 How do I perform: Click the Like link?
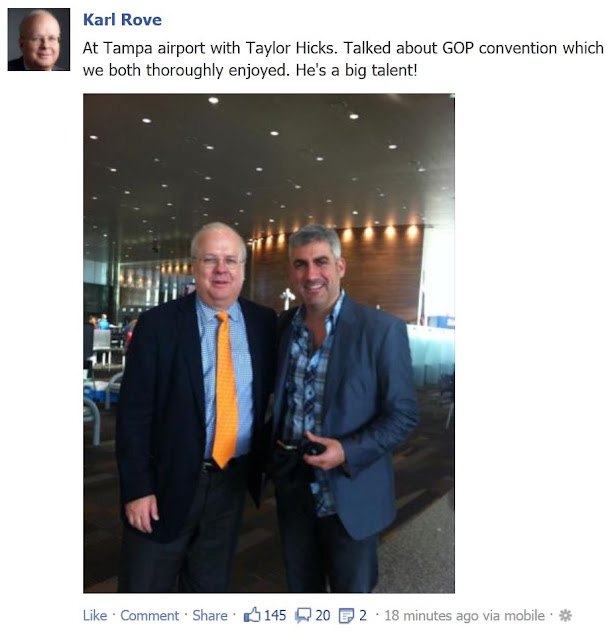click(x=95, y=615)
